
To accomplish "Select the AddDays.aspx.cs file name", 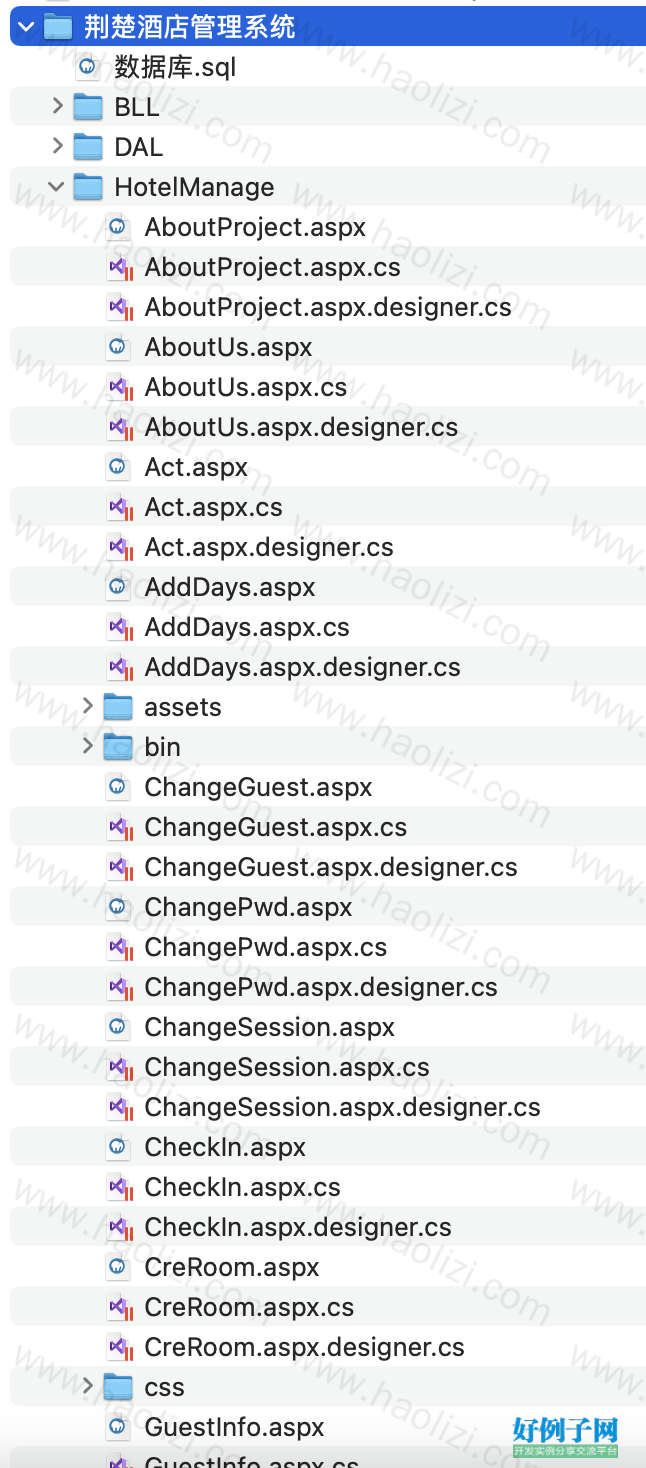I will tap(247, 627).
